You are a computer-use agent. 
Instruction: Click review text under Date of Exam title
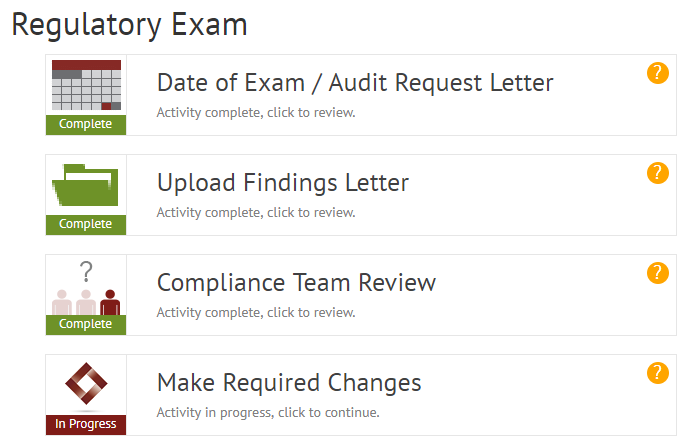256,112
